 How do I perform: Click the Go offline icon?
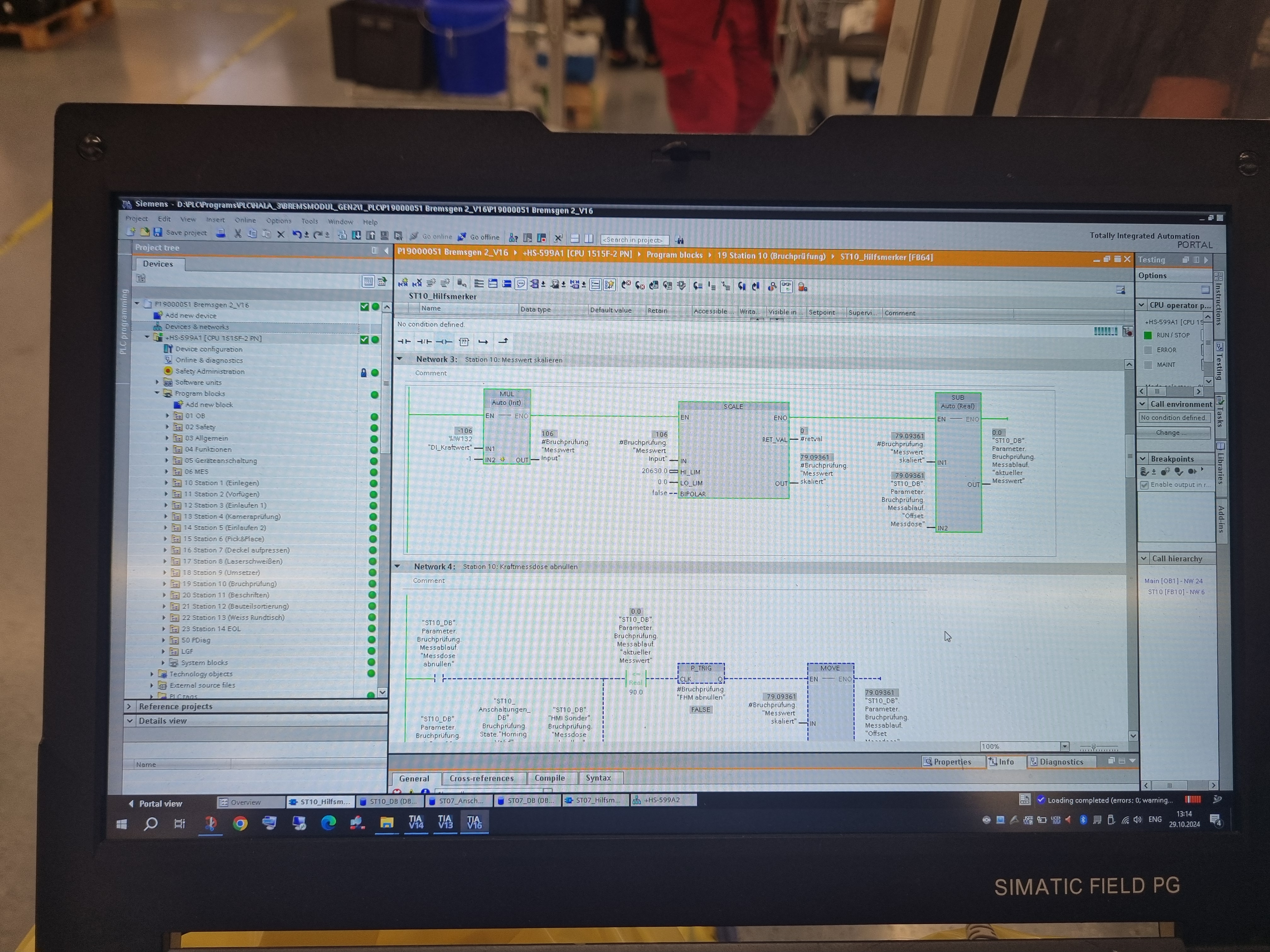[x=462, y=236]
